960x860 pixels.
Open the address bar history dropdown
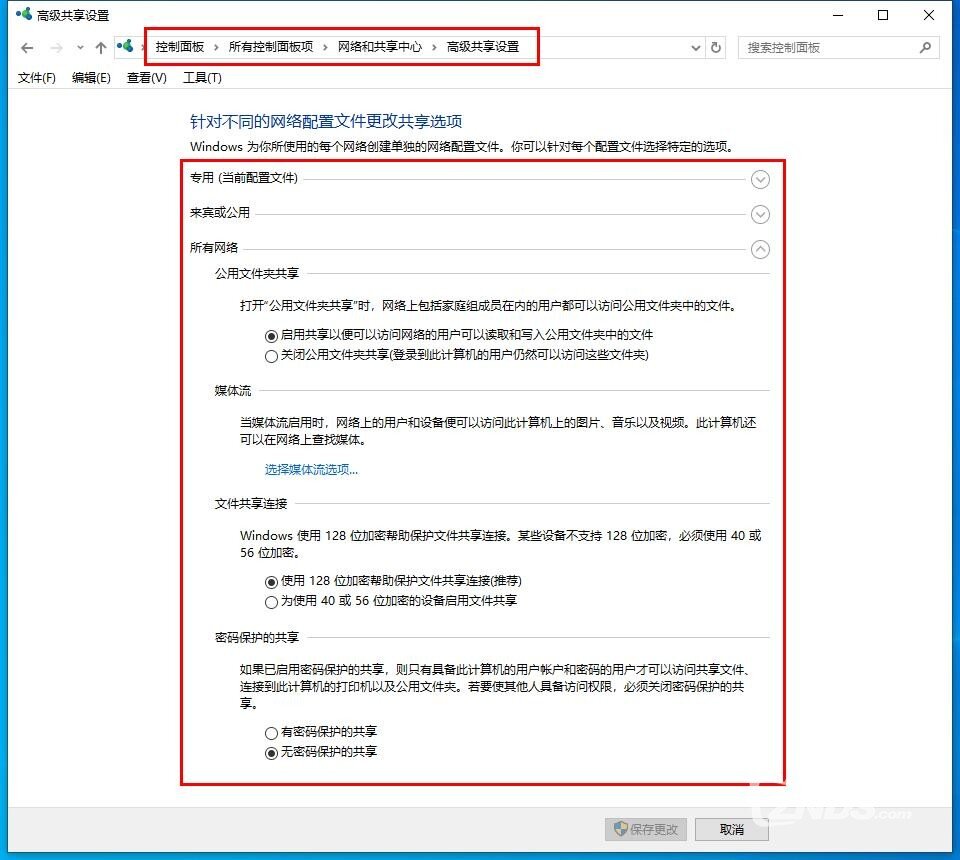click(696, 48)
